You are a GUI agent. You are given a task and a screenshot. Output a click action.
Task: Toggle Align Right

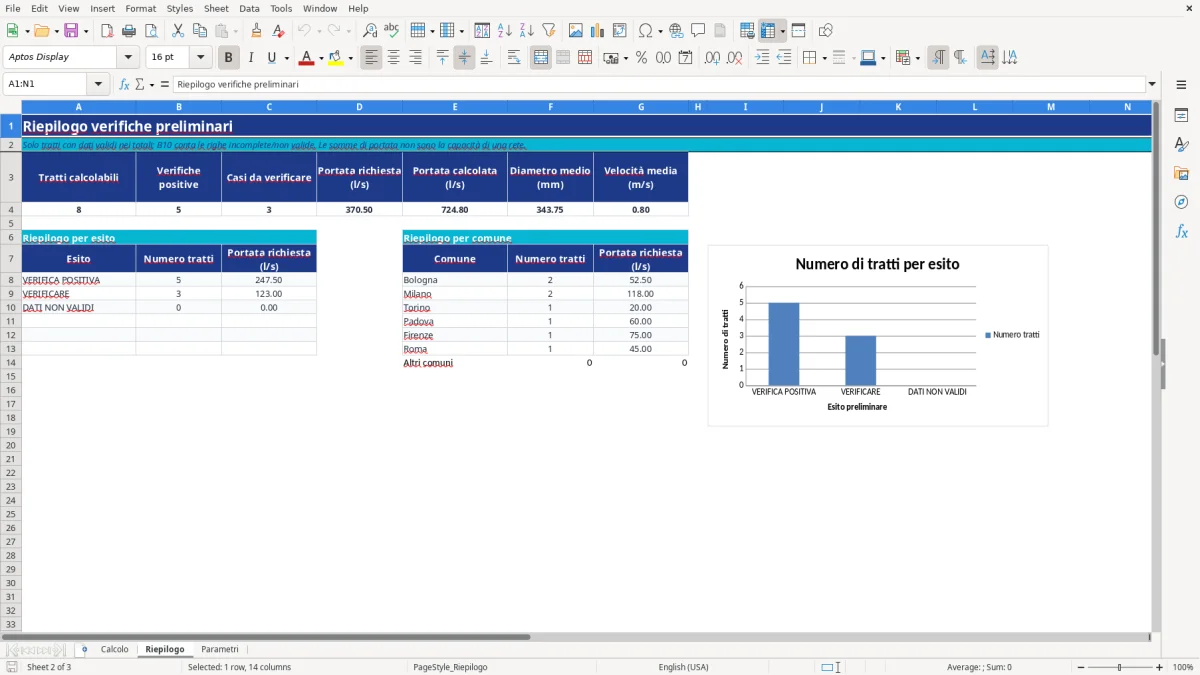tap(416, 58)
